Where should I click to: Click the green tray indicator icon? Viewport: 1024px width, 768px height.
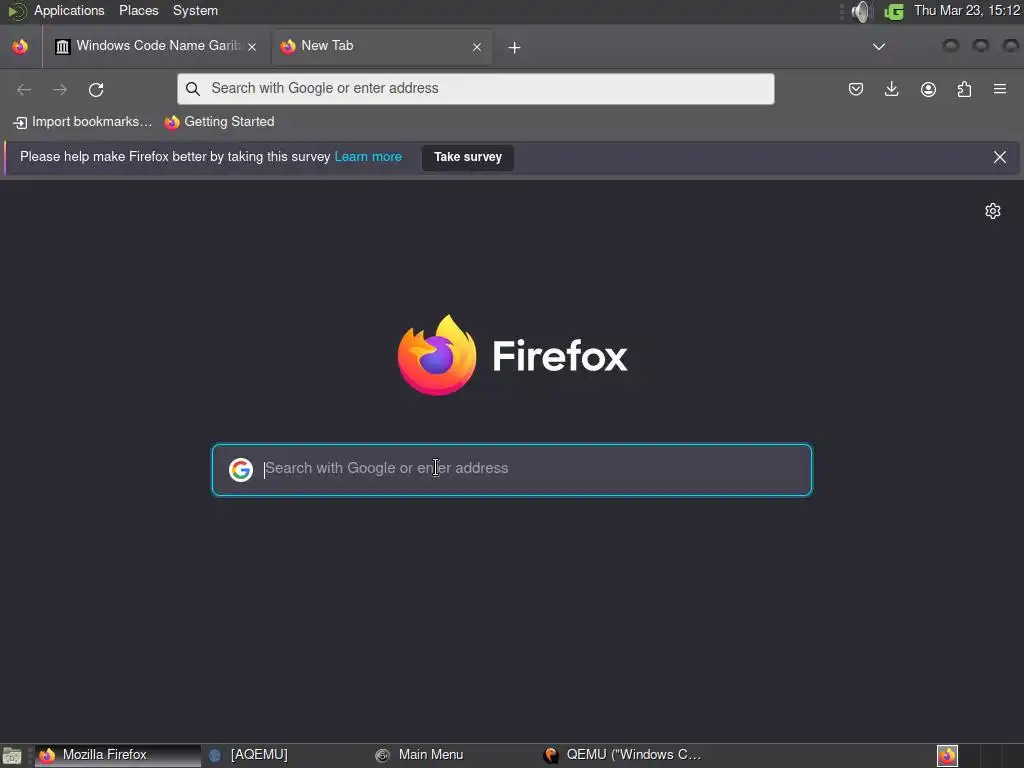point(893,11)
